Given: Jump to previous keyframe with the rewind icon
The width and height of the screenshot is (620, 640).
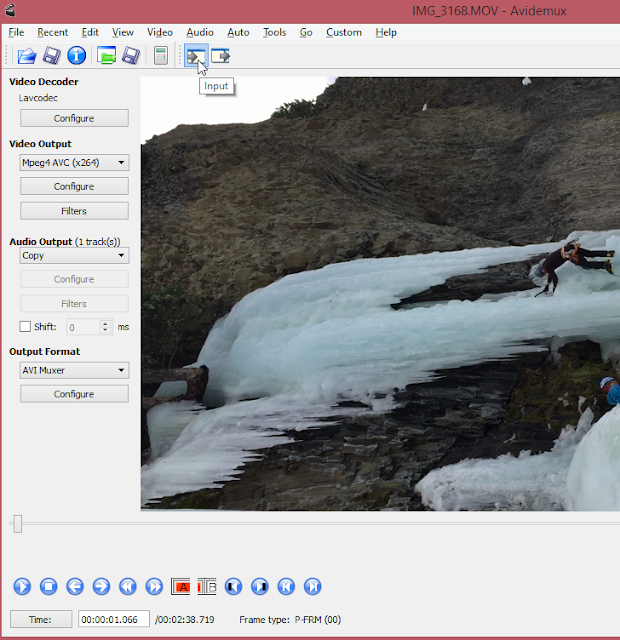Looking at the screenshot, I should [x=128, y=587].
